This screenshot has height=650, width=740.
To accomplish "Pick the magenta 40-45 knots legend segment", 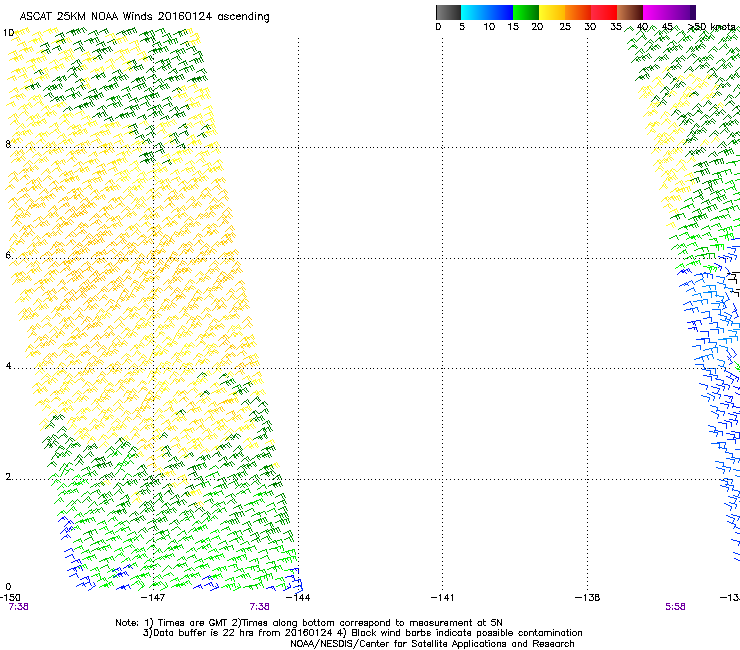I will pyautogui.click(x=656, y=12).
